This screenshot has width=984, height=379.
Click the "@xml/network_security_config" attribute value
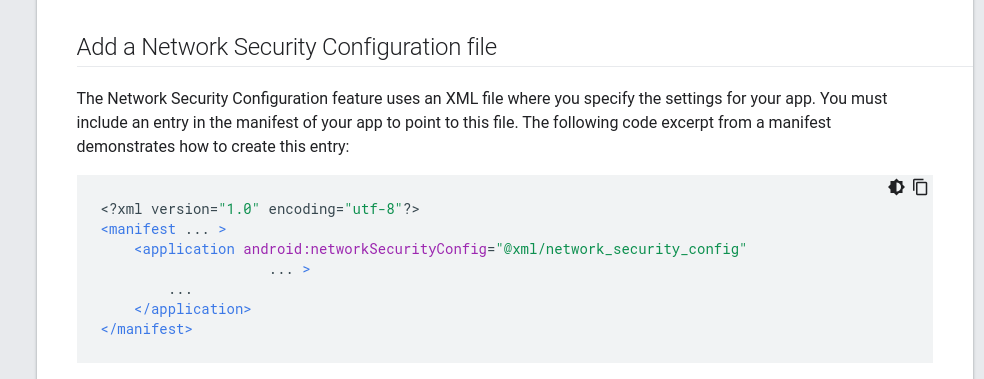coord(621,249)
